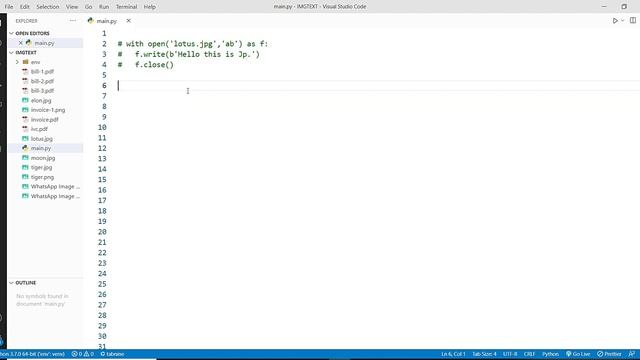Select the main.py editor tab

107,21
